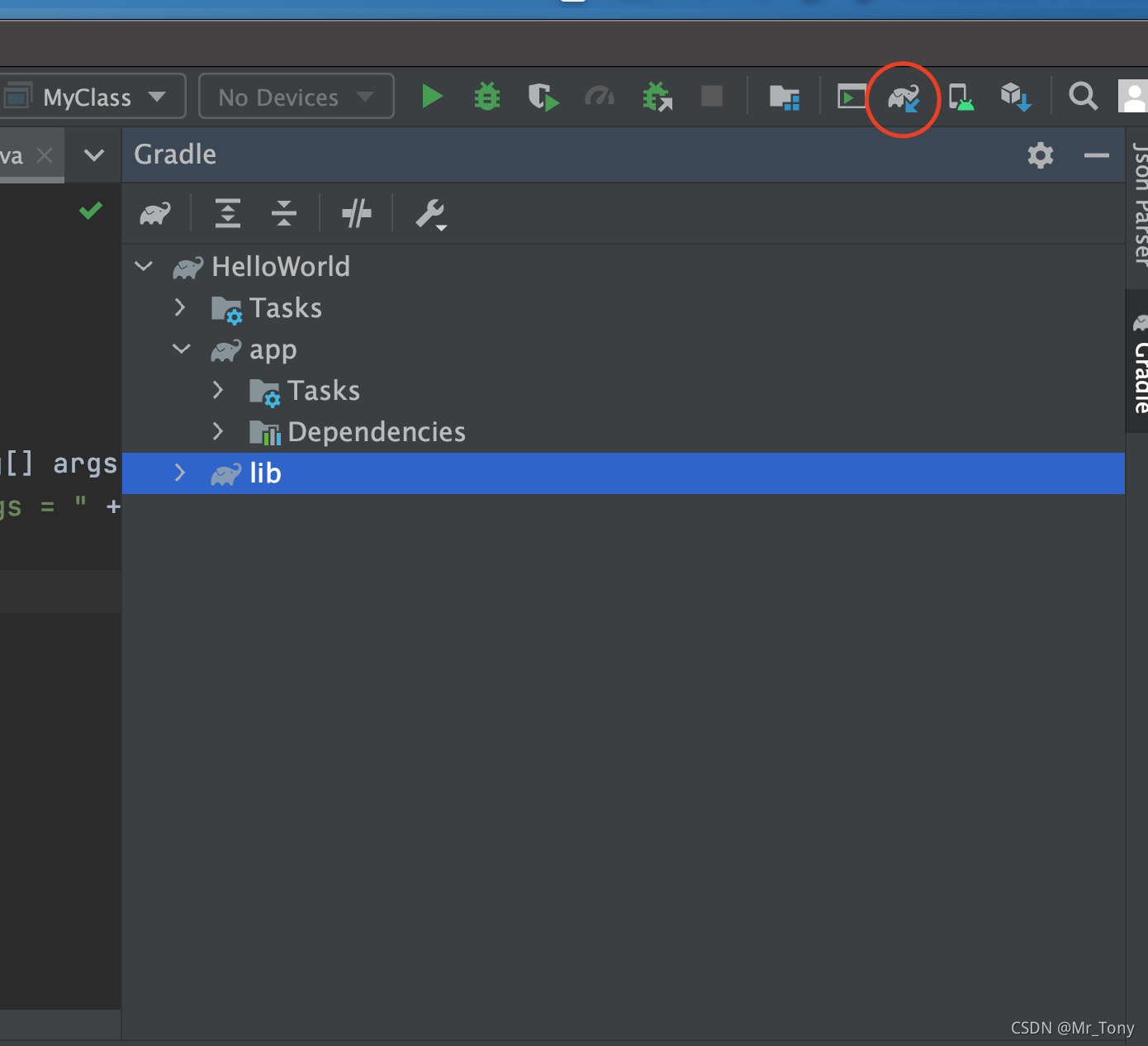This screenshot has width=1148, height=1046.
Task: Open the SDK Manager icon
Action: click(x=1016, y=97)
